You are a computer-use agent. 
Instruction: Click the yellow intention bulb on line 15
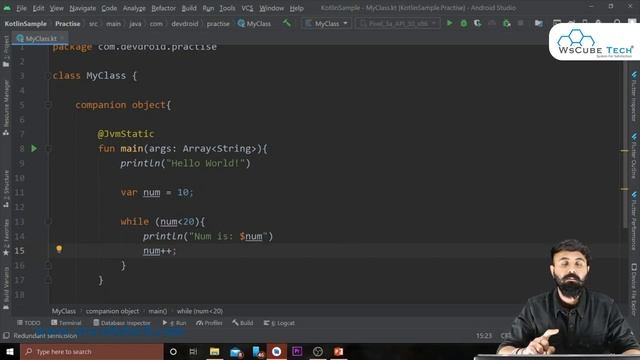pos(59,249)
